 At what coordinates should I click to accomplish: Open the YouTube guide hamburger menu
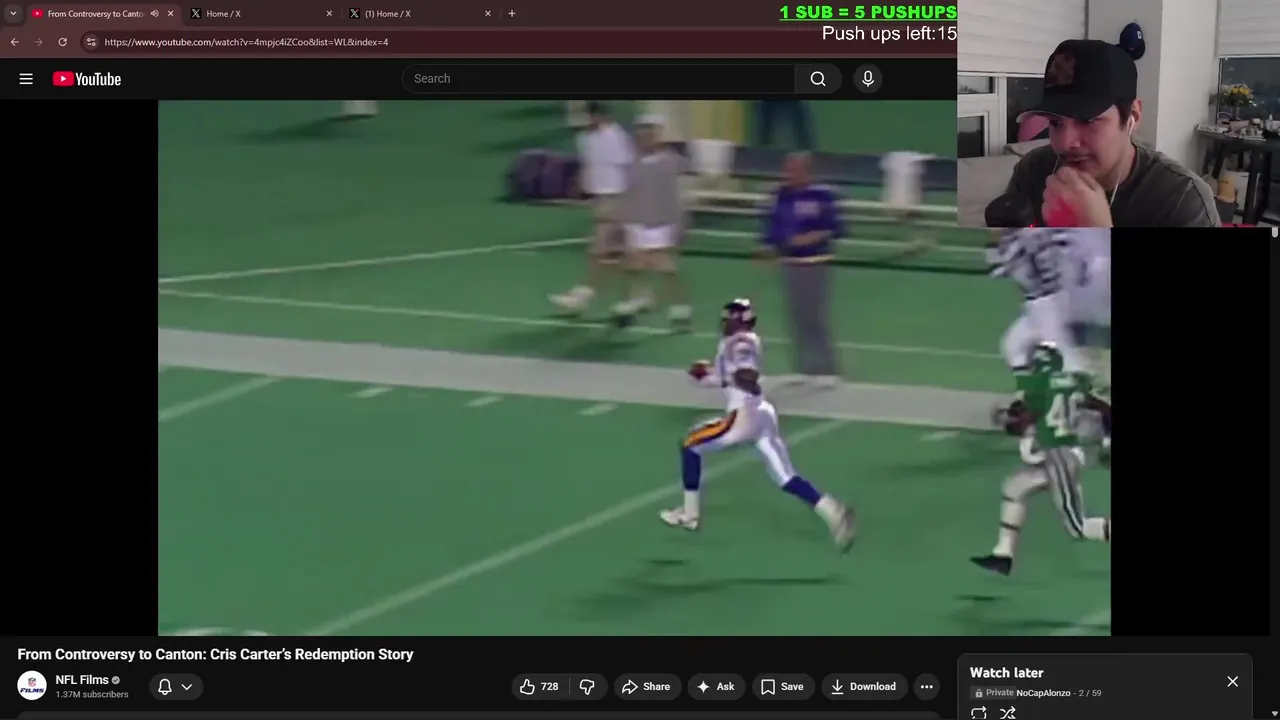tap(26, 79)
